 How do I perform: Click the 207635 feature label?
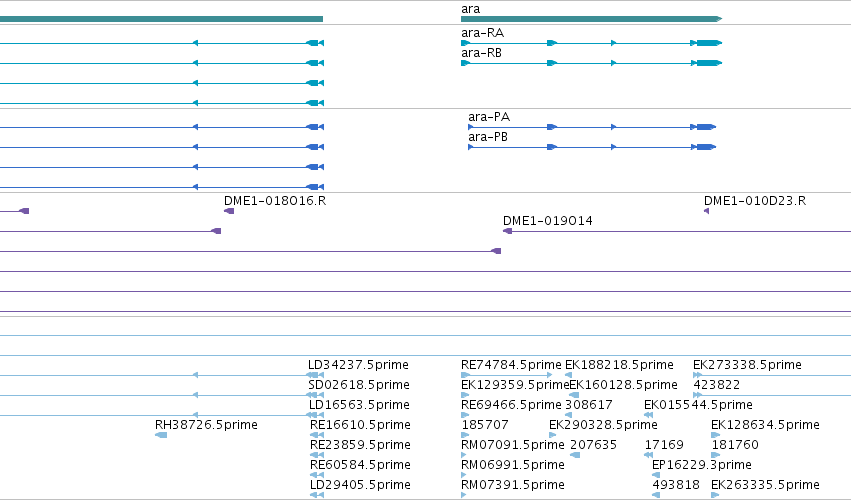pyautogui.click(x=594, y=445)
